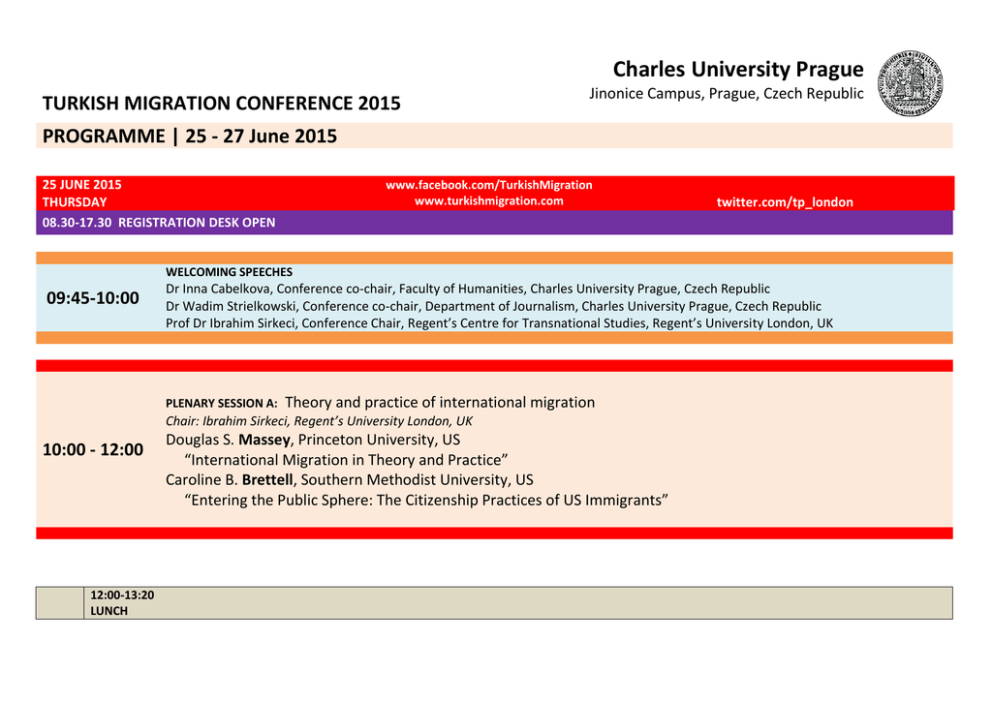
Task: Click '08.30-17.30 REGISTRATION DESK OPEN' bar text
Action: (x=159, y=223)
